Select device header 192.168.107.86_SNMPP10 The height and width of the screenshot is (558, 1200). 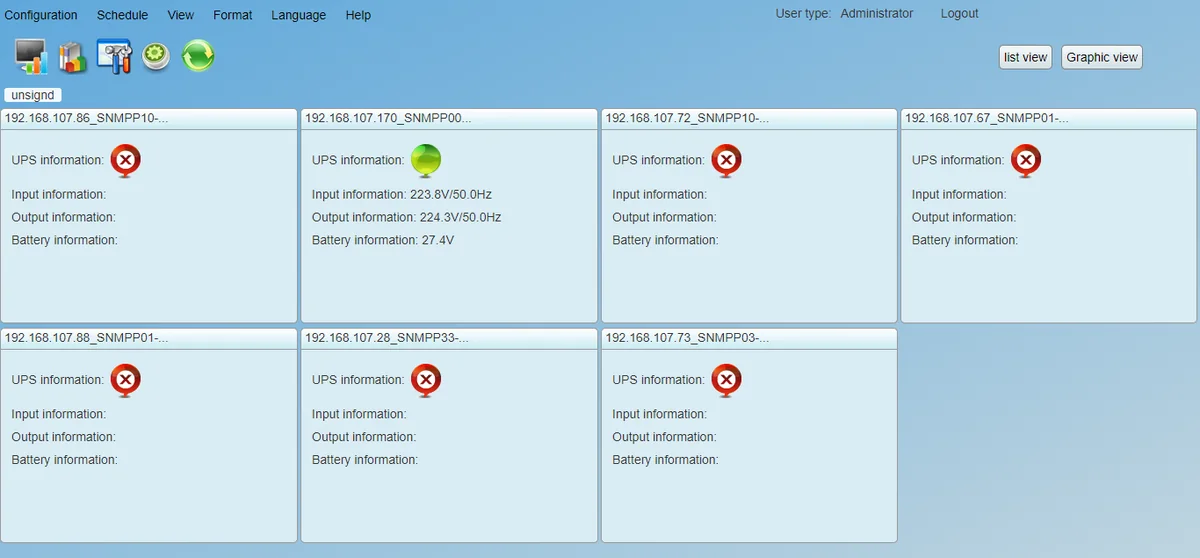point(149,118)
